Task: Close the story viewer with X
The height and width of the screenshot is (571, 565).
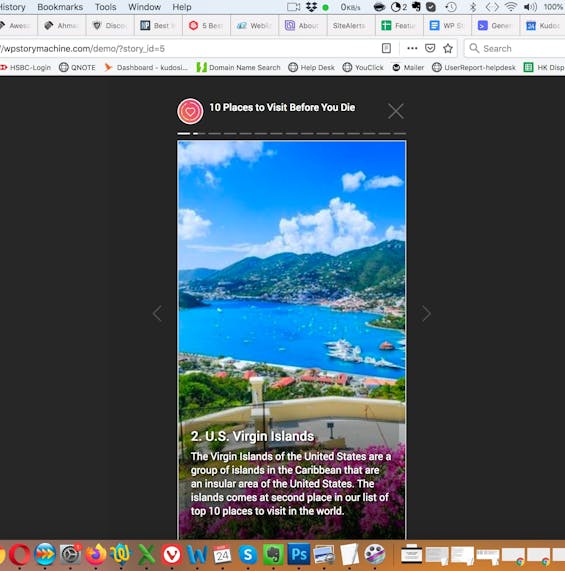Action: point(396,111)
